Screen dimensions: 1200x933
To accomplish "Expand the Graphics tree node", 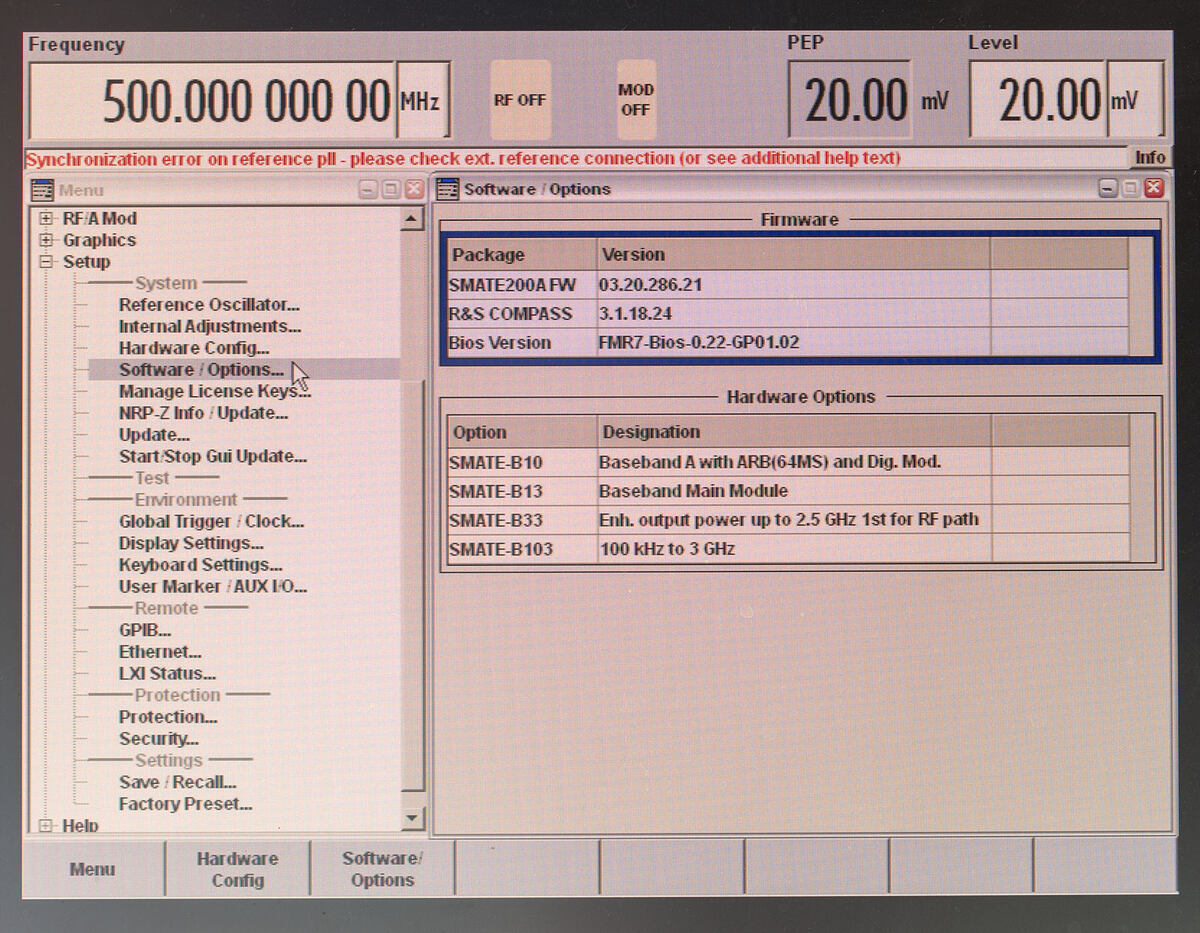I will [x=45, y=241].
